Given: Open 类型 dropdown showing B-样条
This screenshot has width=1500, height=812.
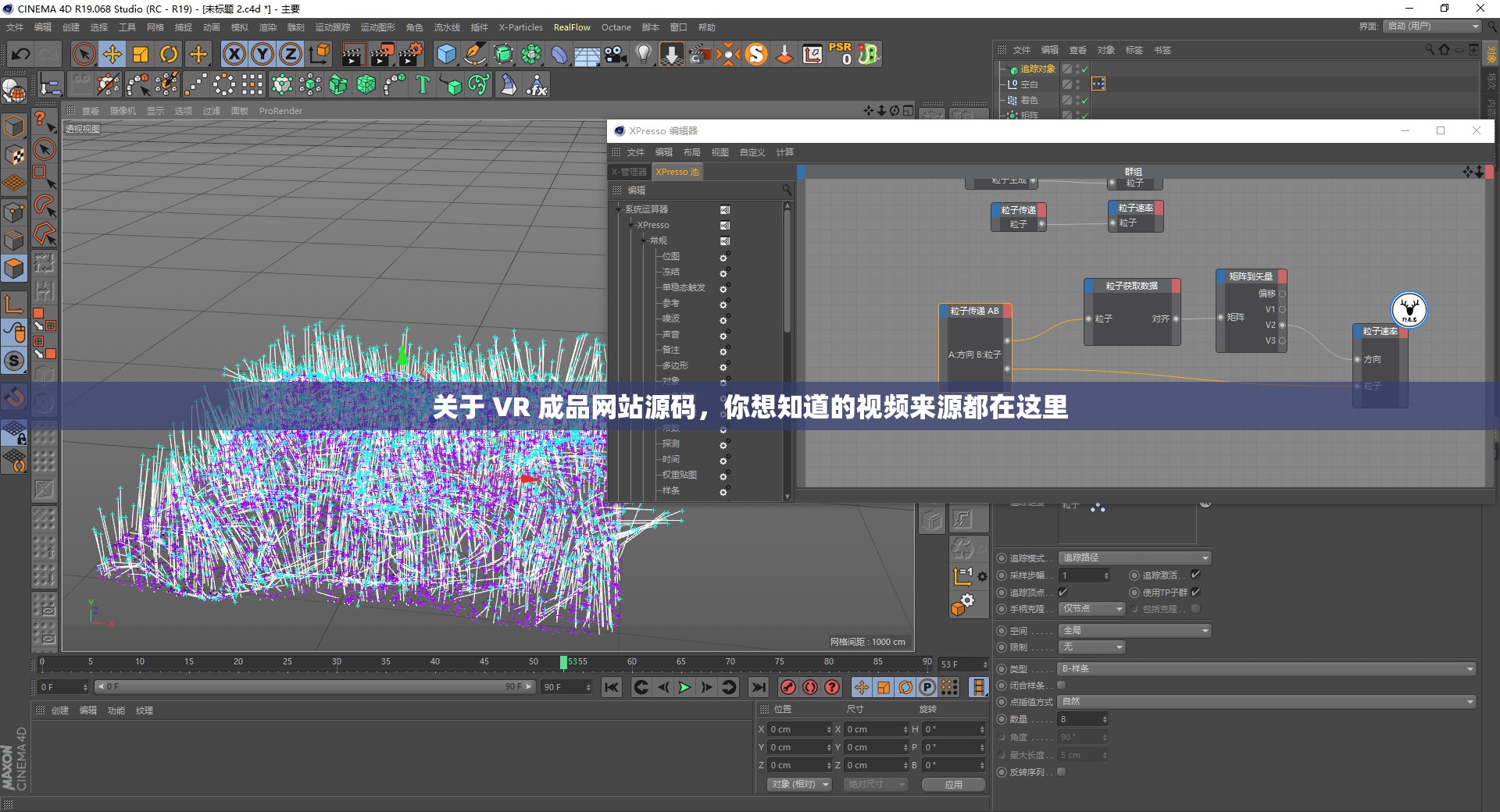Looking at the screenshot, I should pos(1267,669).
